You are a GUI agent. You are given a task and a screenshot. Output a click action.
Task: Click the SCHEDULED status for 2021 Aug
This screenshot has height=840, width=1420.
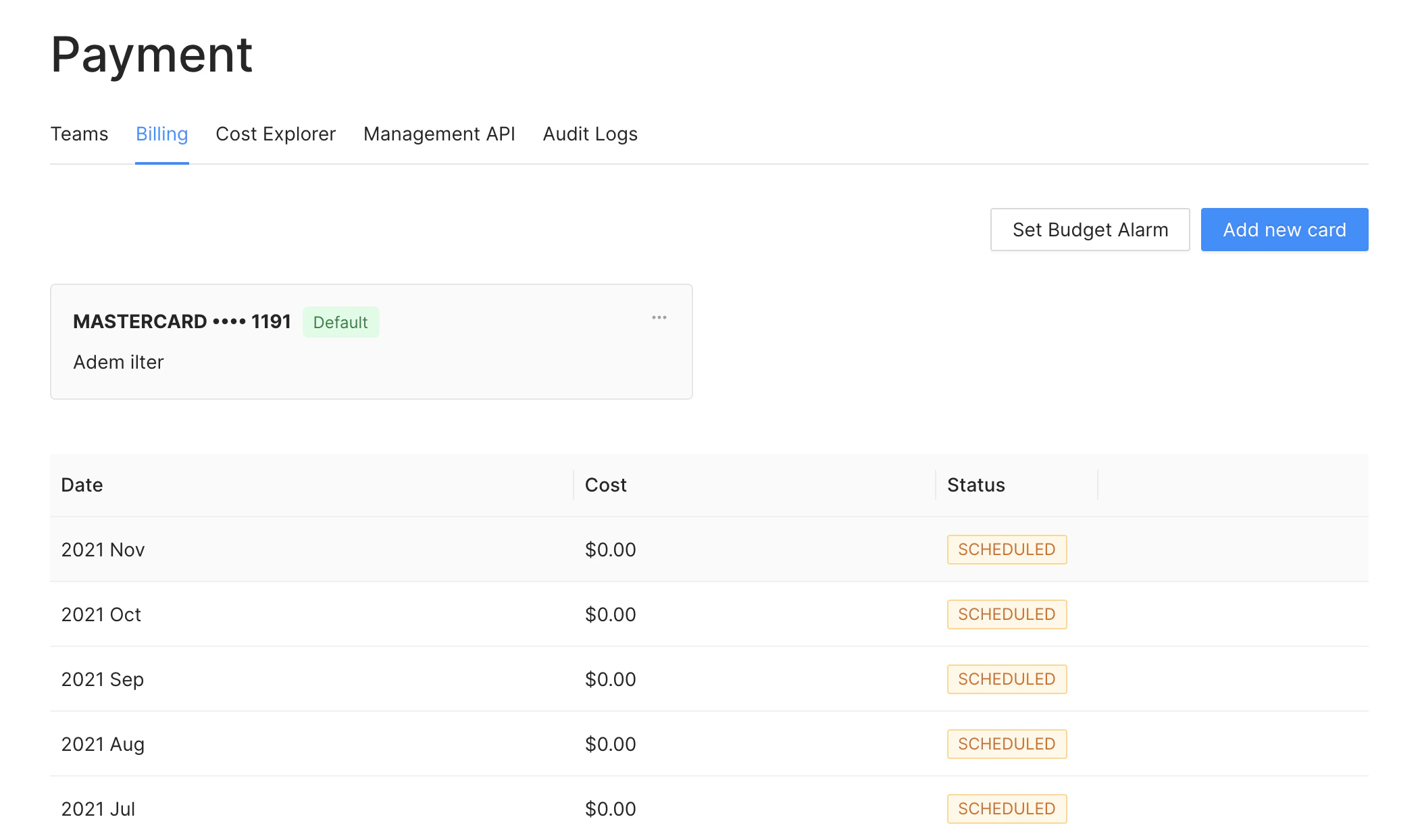pos(1006,744)
